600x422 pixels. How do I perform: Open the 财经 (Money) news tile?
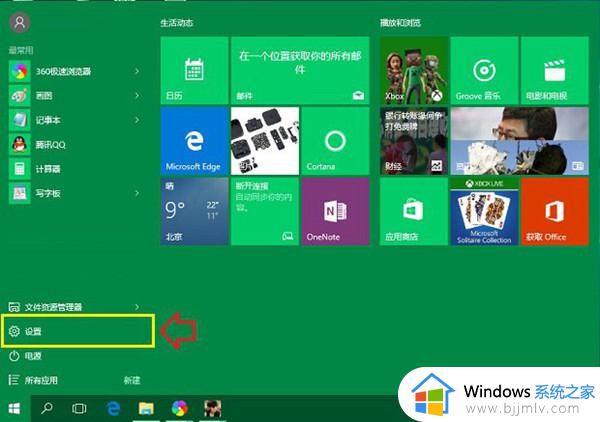414,141
